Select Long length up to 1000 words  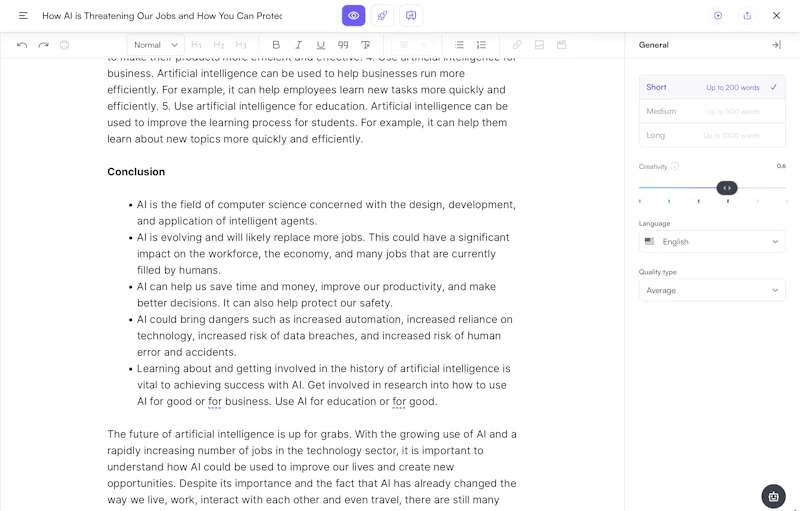712,135
